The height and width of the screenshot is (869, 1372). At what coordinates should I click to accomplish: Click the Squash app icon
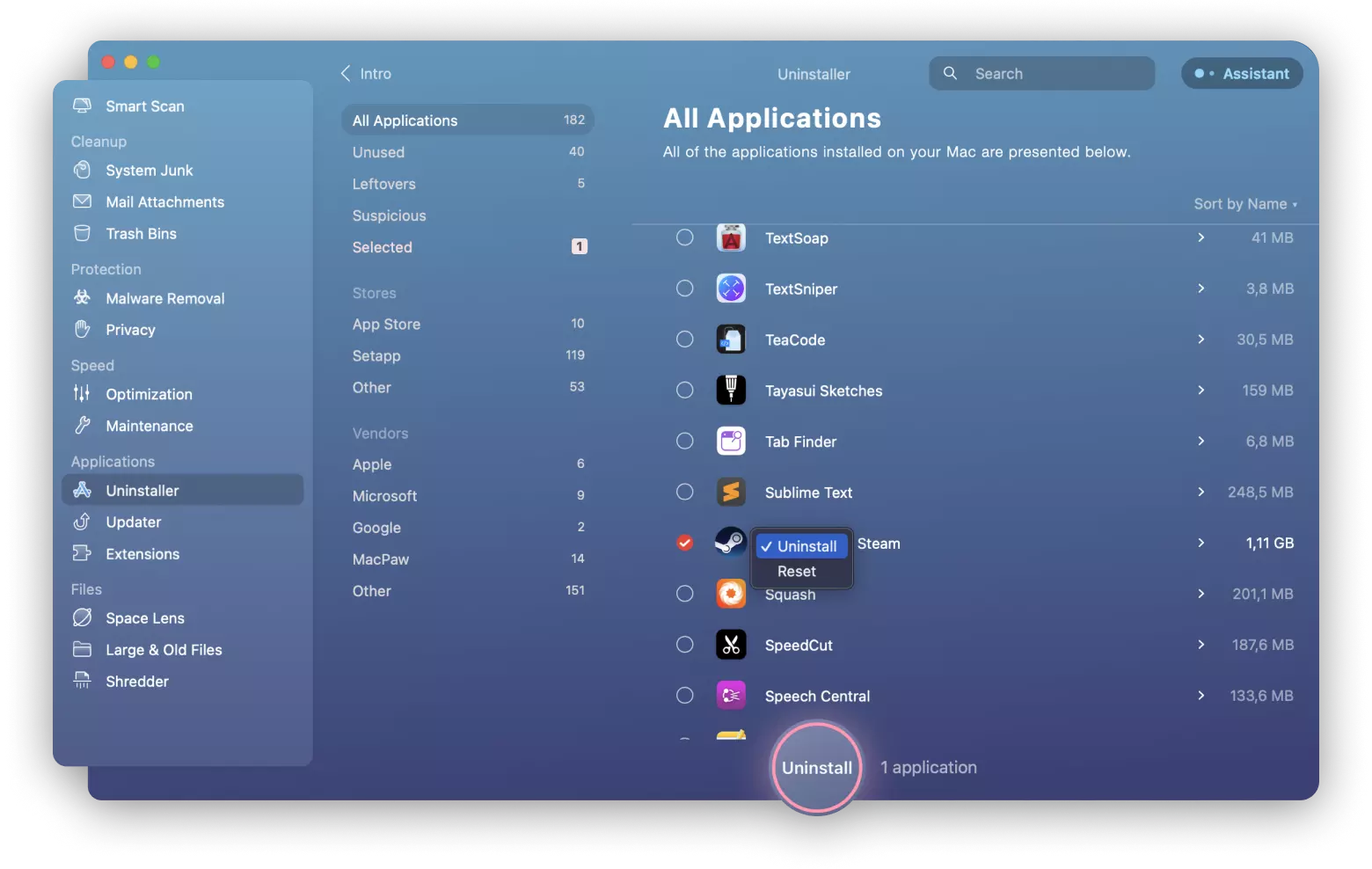(x=731, y=594)
